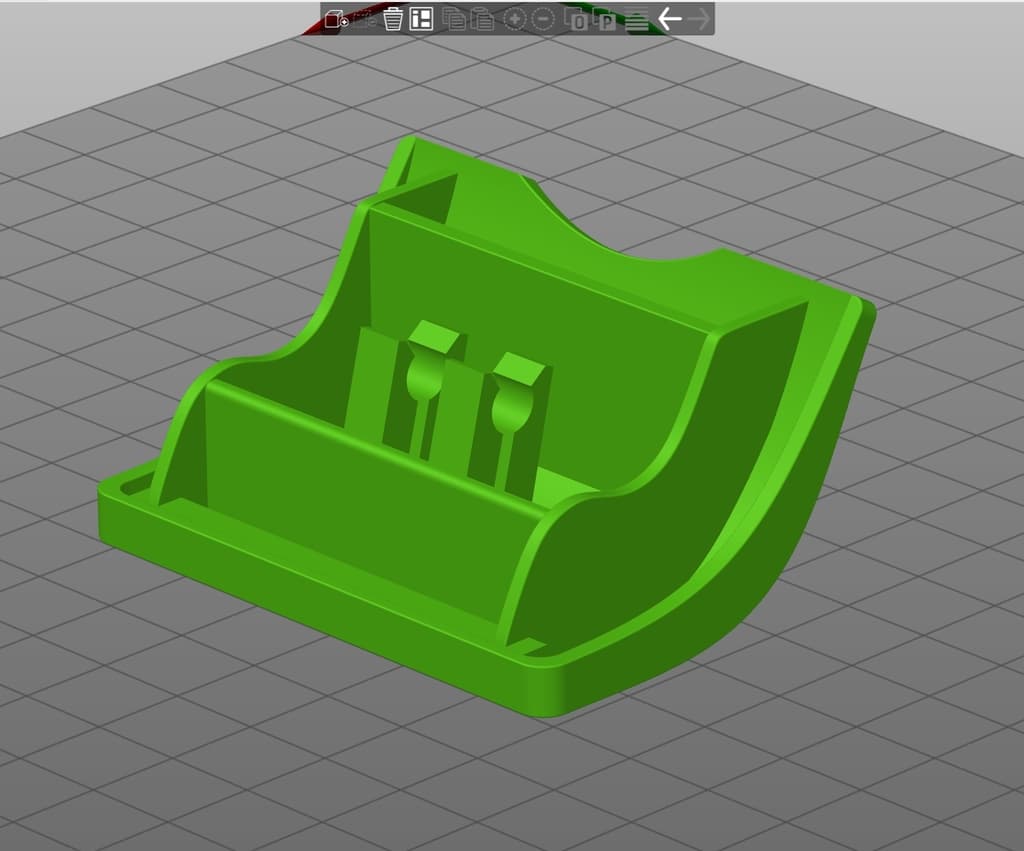Click the Add object cube icon
This screenshot has height=851, width=1024.
(x=337, y=20)
